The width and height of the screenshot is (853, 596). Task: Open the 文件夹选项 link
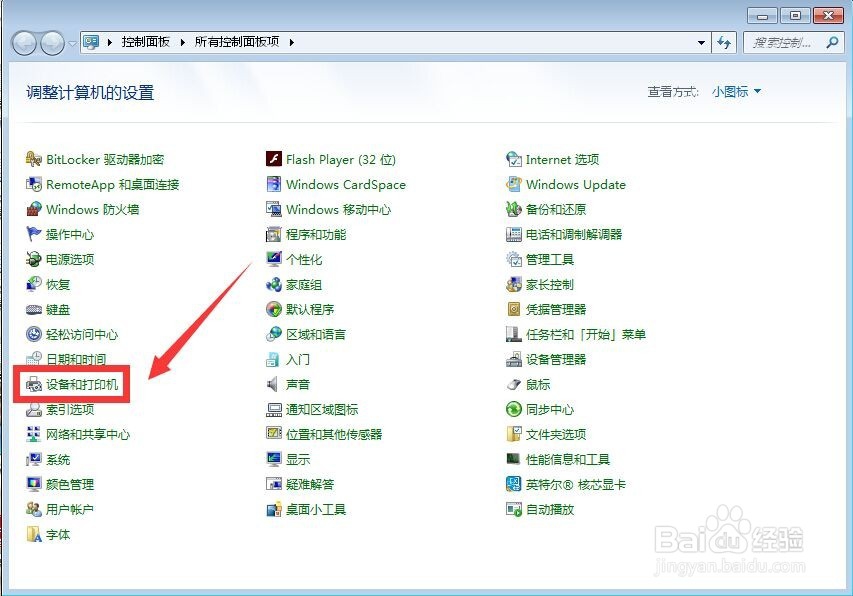[x=556, y=434]
